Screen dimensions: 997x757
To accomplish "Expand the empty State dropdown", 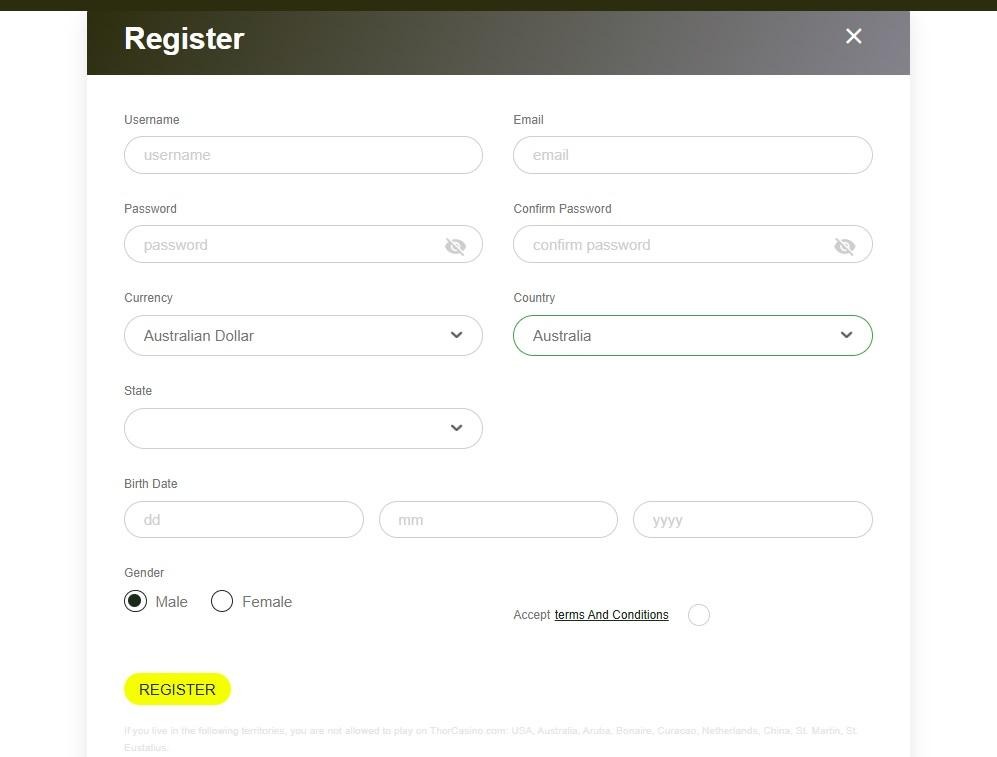I will point(303,428).
